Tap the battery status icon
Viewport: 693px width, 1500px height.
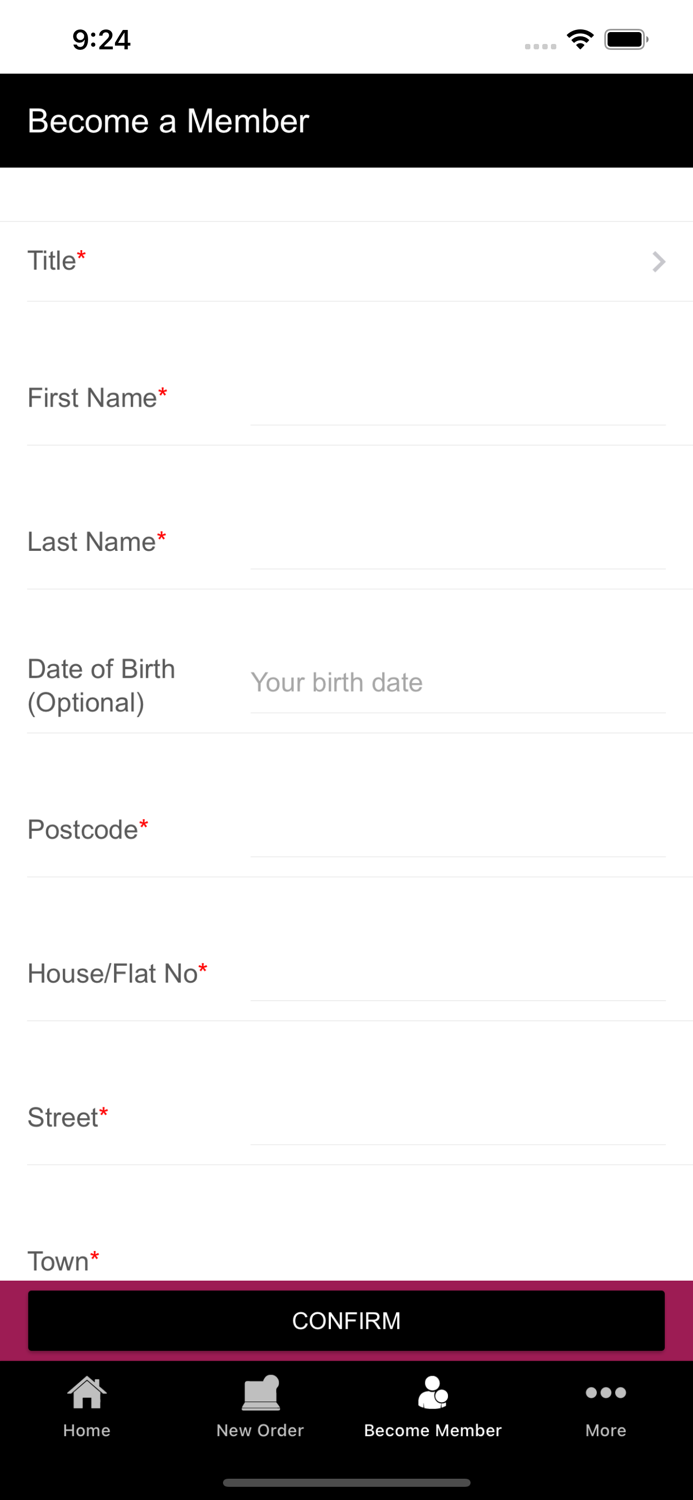[x=627, y=40]
